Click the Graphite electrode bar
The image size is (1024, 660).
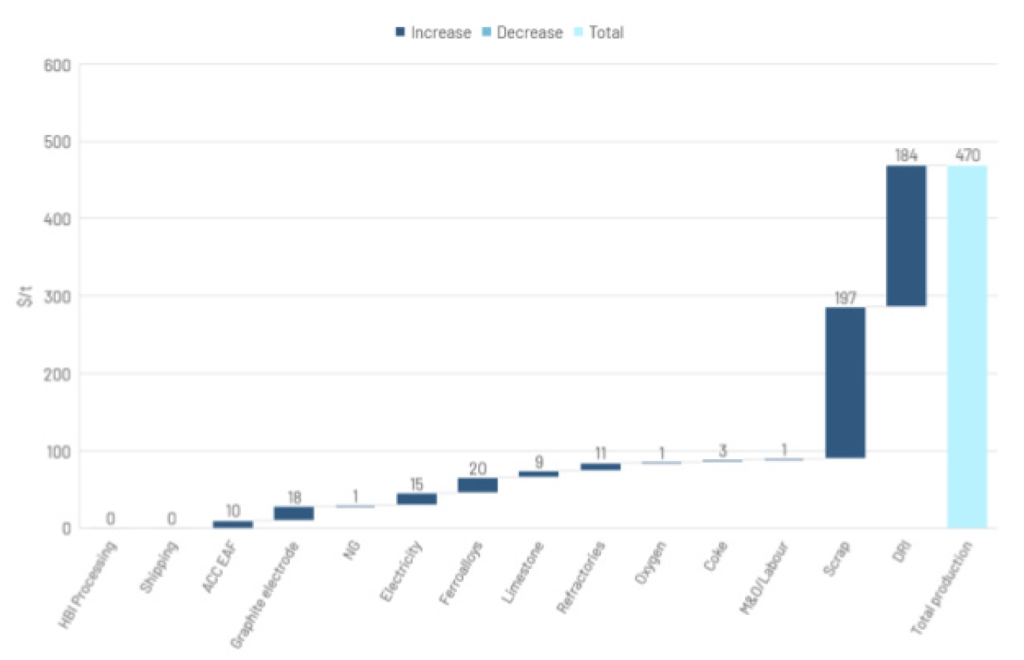[x=294, y=513]
